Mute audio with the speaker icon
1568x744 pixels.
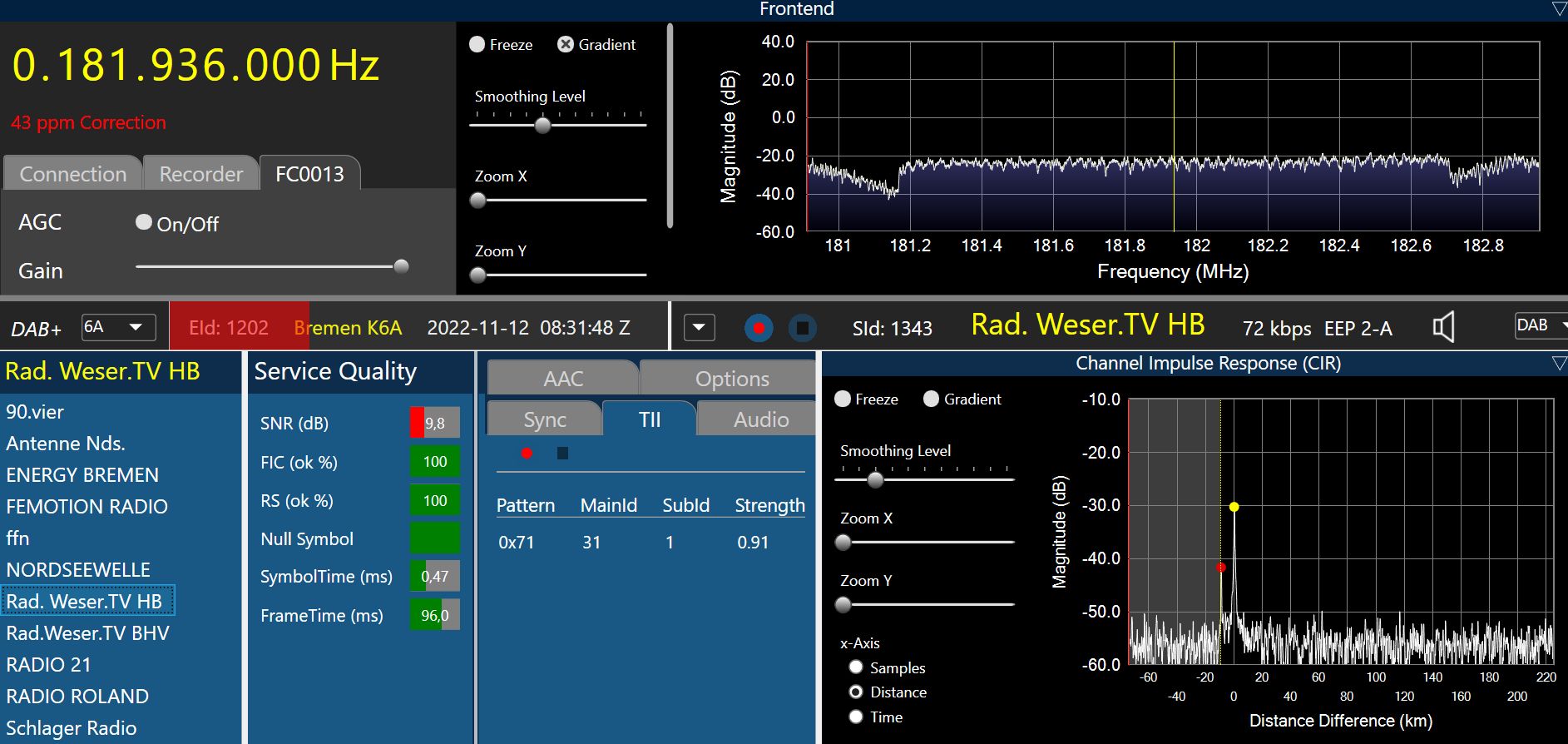click(x=1444, y=327)
